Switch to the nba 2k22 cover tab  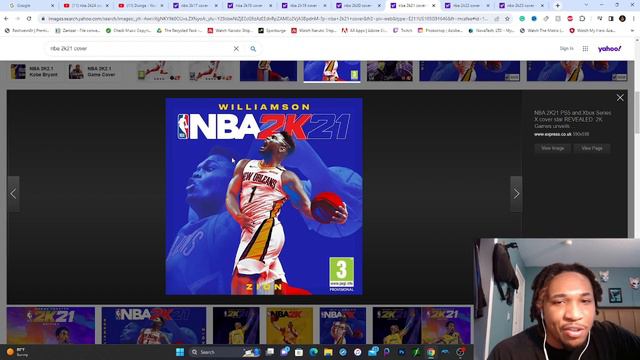coord(467,6)
